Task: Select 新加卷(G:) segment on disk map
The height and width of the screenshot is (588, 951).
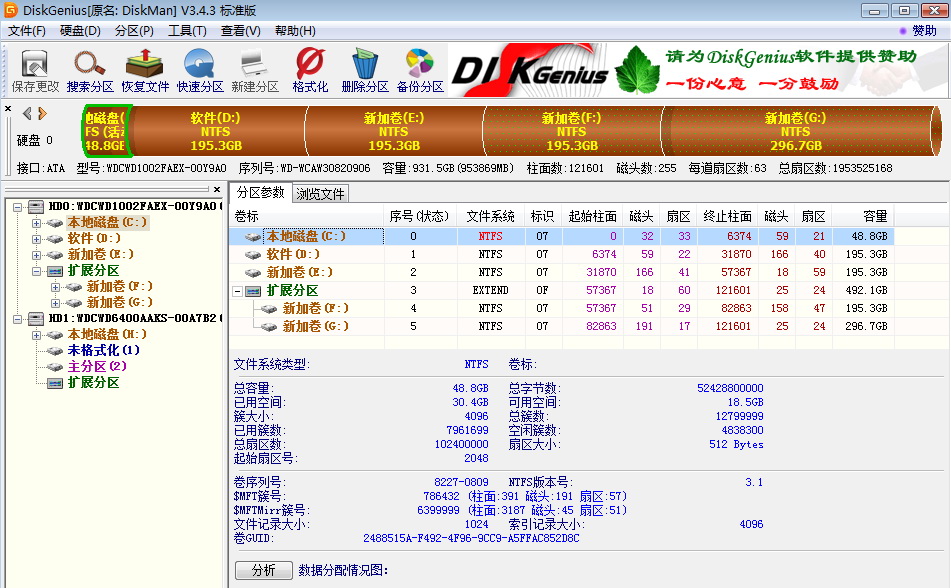Action: [795, 132]
